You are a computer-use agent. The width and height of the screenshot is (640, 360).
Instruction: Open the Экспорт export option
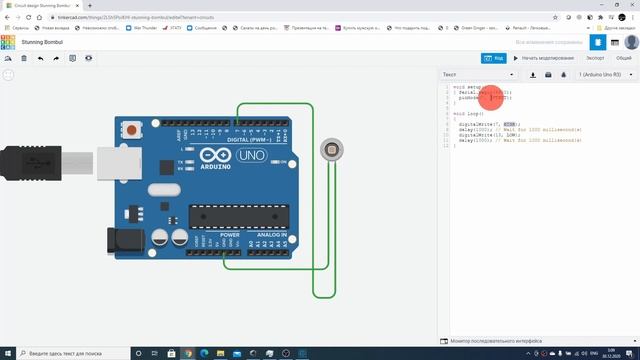[x=595, y=58]
